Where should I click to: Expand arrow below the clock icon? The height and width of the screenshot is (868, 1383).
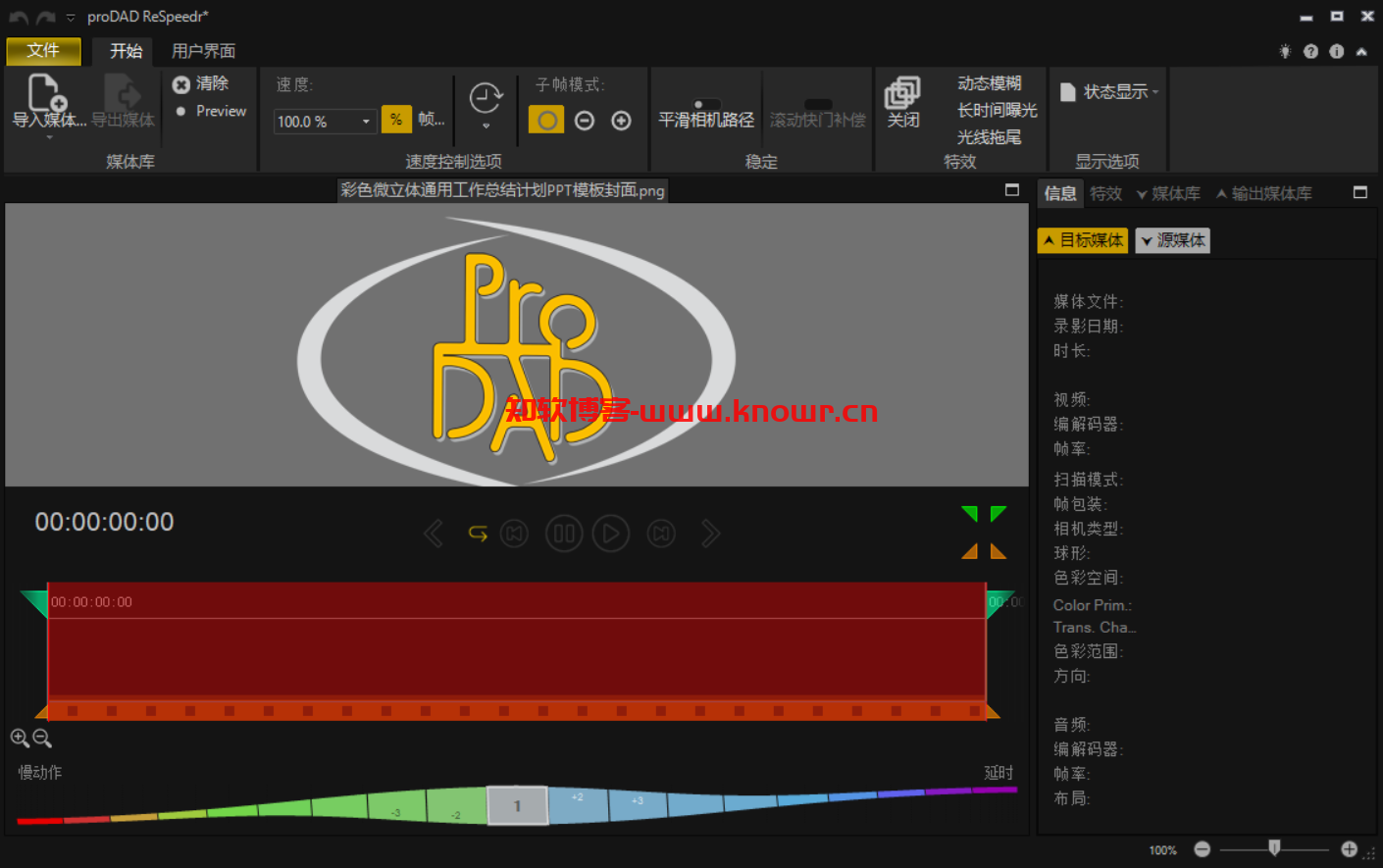[486, 127]
